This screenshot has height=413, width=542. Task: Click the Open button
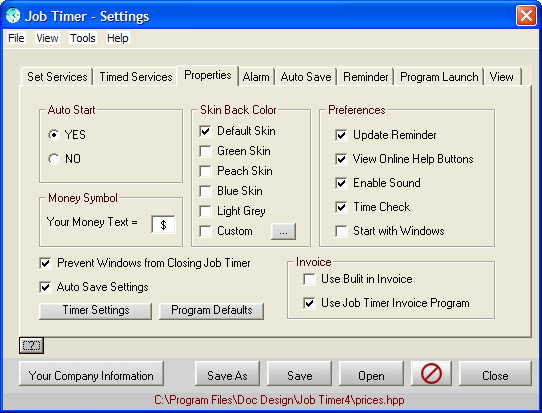click(x=371, y=374)
